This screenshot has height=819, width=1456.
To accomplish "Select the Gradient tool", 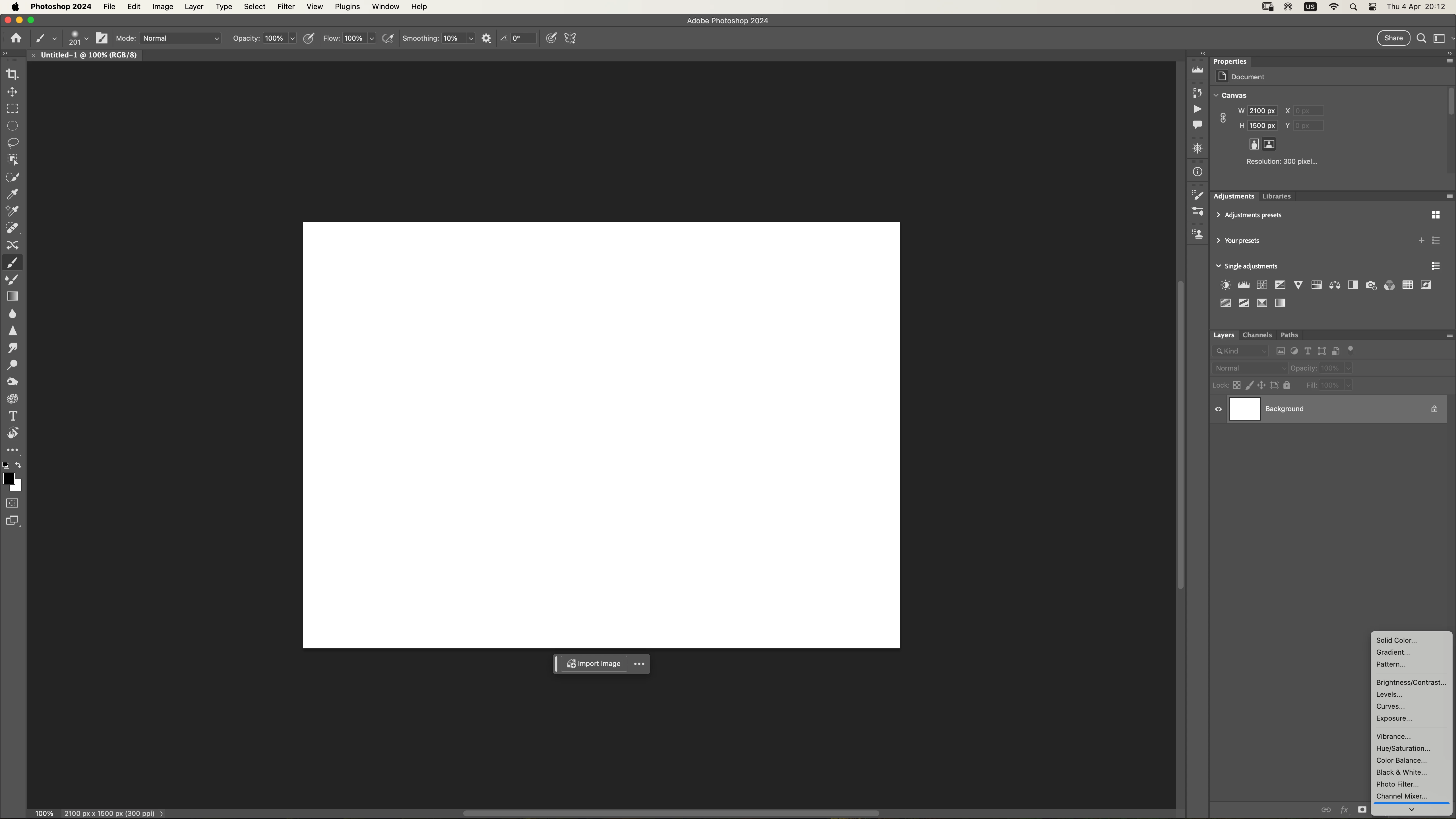I will click(13, 296).
